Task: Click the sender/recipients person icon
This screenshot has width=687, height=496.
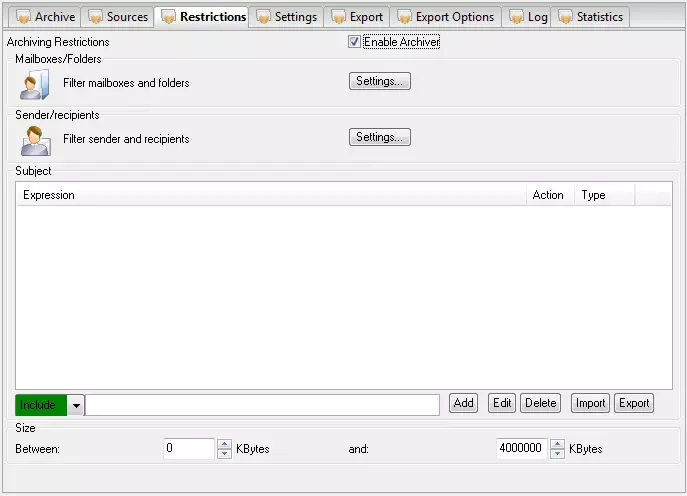Action: tap(34, 140)
